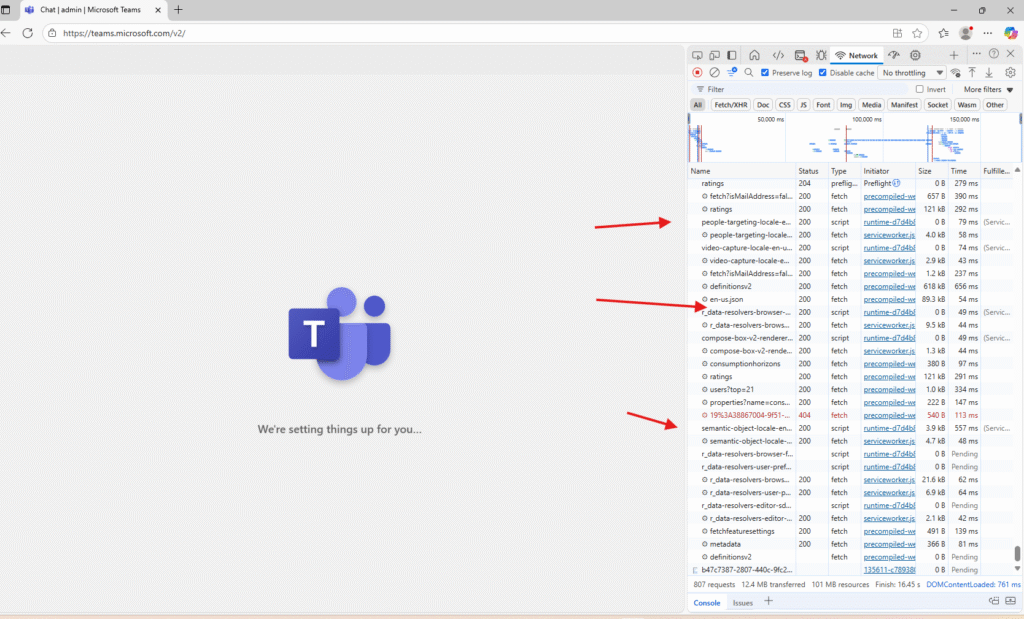Image resolution: width=1024 pixels, height=619 pixels.
Task: Open the Sources panel bug icon
Action: pyautogui.click(x=820, y=55)
